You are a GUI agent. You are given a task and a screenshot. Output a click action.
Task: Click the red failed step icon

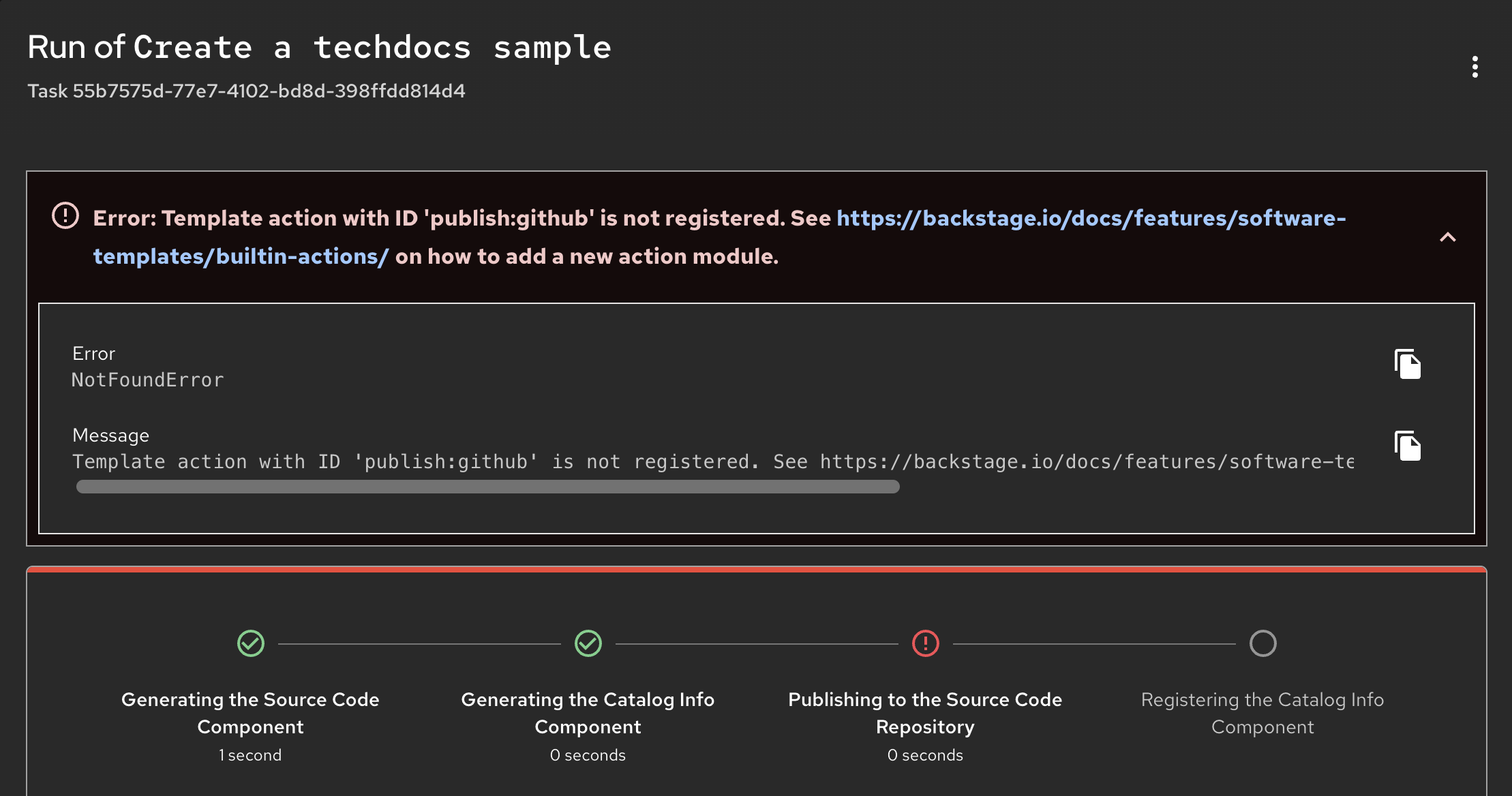pos(925,643)
